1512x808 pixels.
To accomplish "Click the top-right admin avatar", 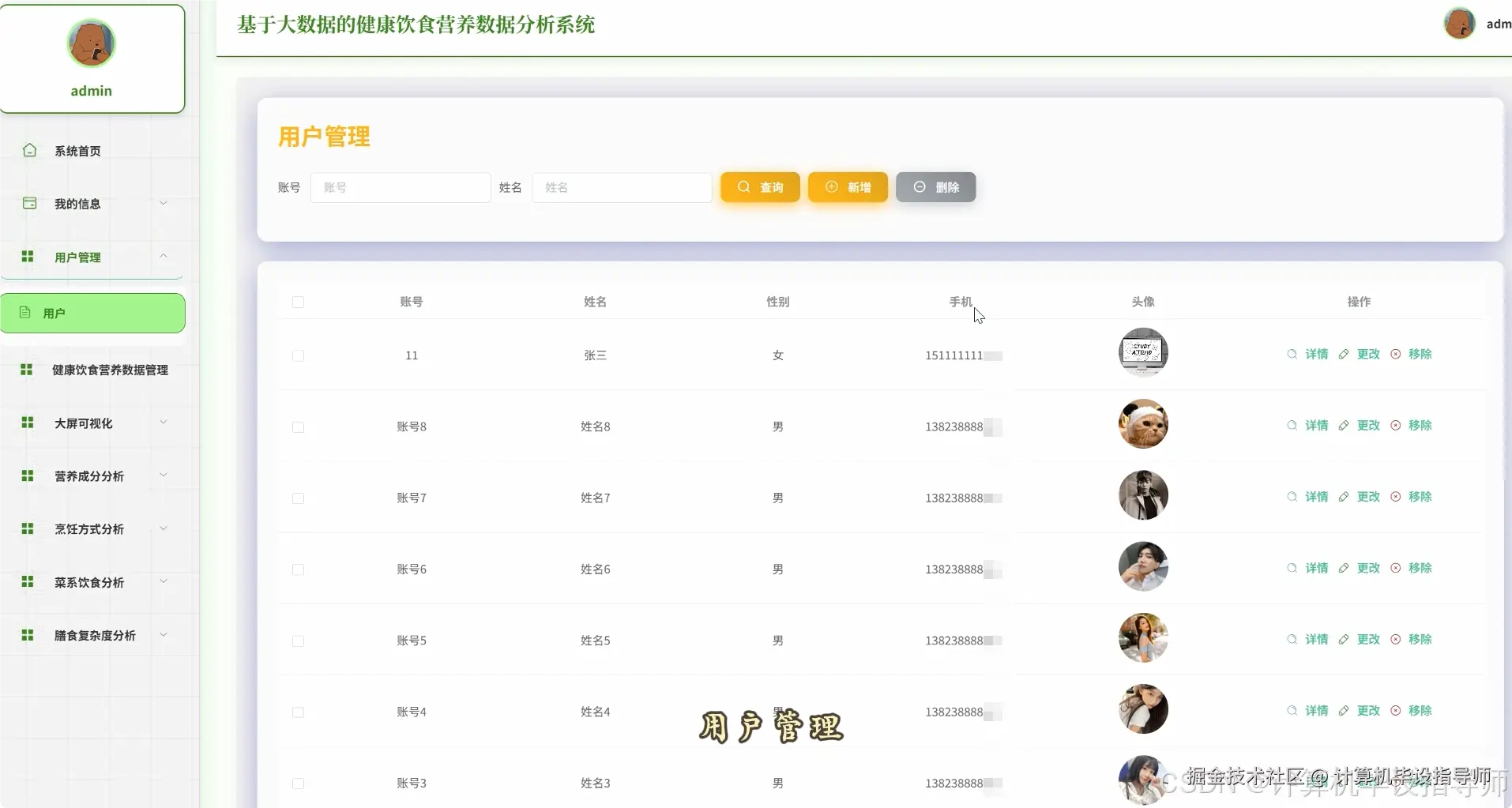I will pyautogui.click(x=1460, y=24).
